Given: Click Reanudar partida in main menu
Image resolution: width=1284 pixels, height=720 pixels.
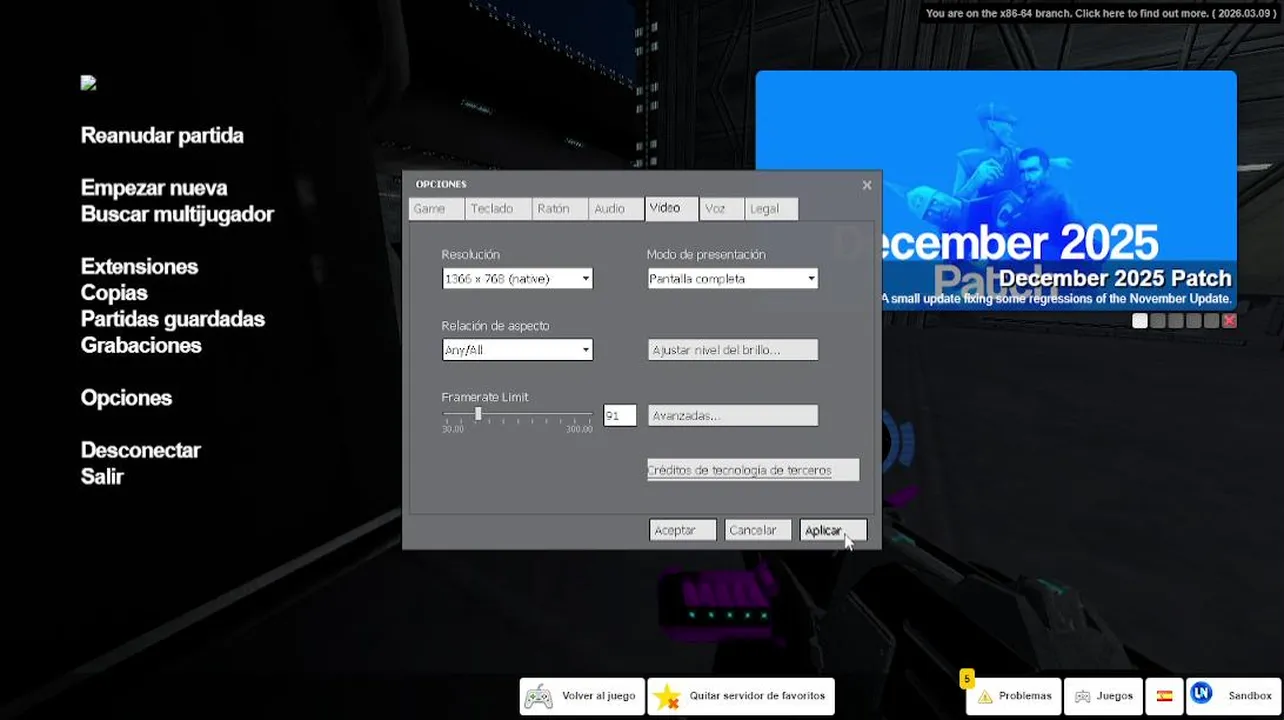Looking at the screenshot, I should pos(162,136).
